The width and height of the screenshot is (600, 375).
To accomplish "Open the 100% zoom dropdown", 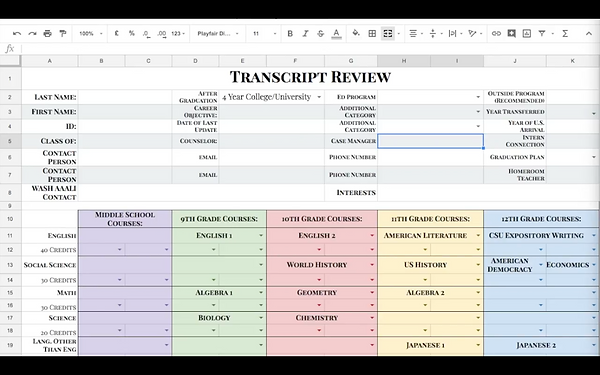I will 91,34.
